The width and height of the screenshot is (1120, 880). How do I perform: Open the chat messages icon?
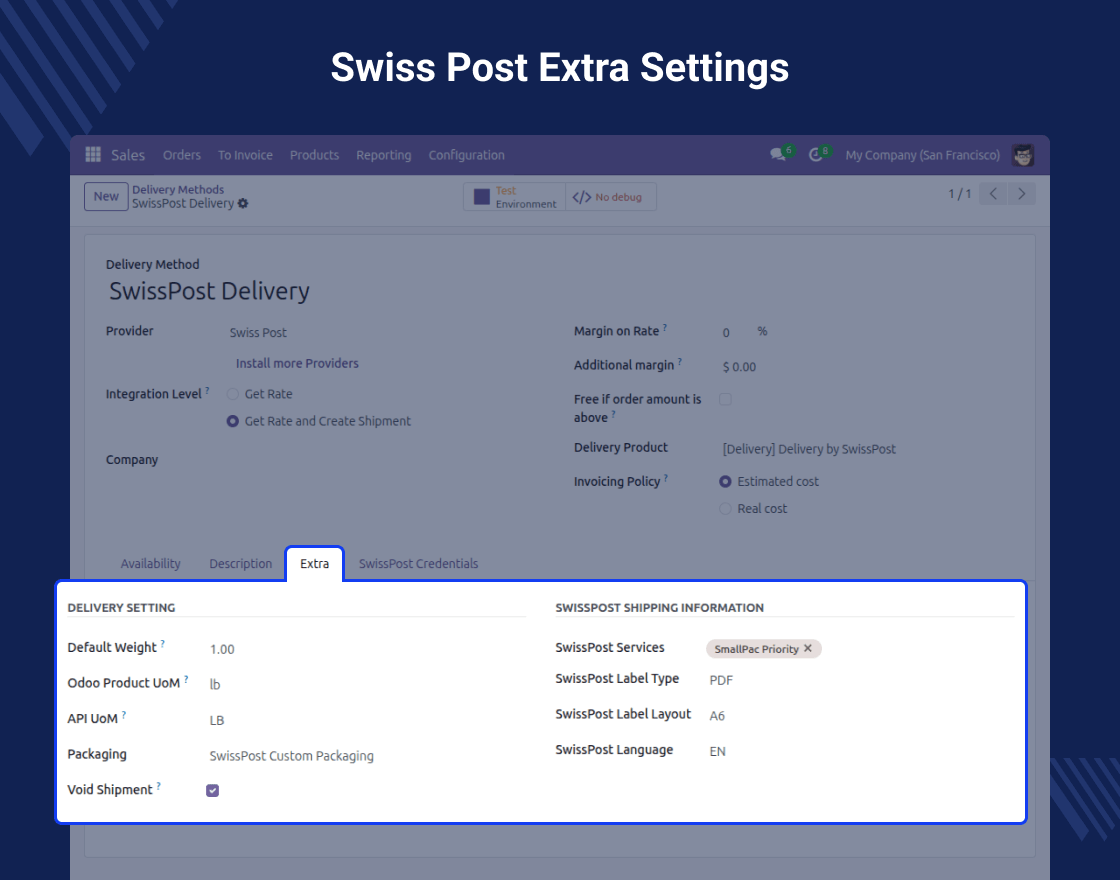point(777,155)
